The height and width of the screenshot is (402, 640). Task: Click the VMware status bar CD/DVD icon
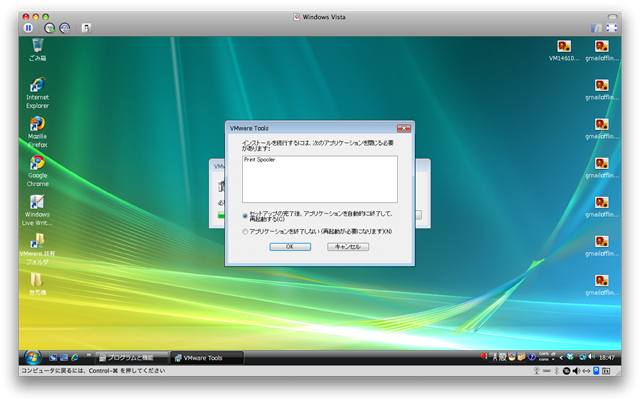click(566, 371)
